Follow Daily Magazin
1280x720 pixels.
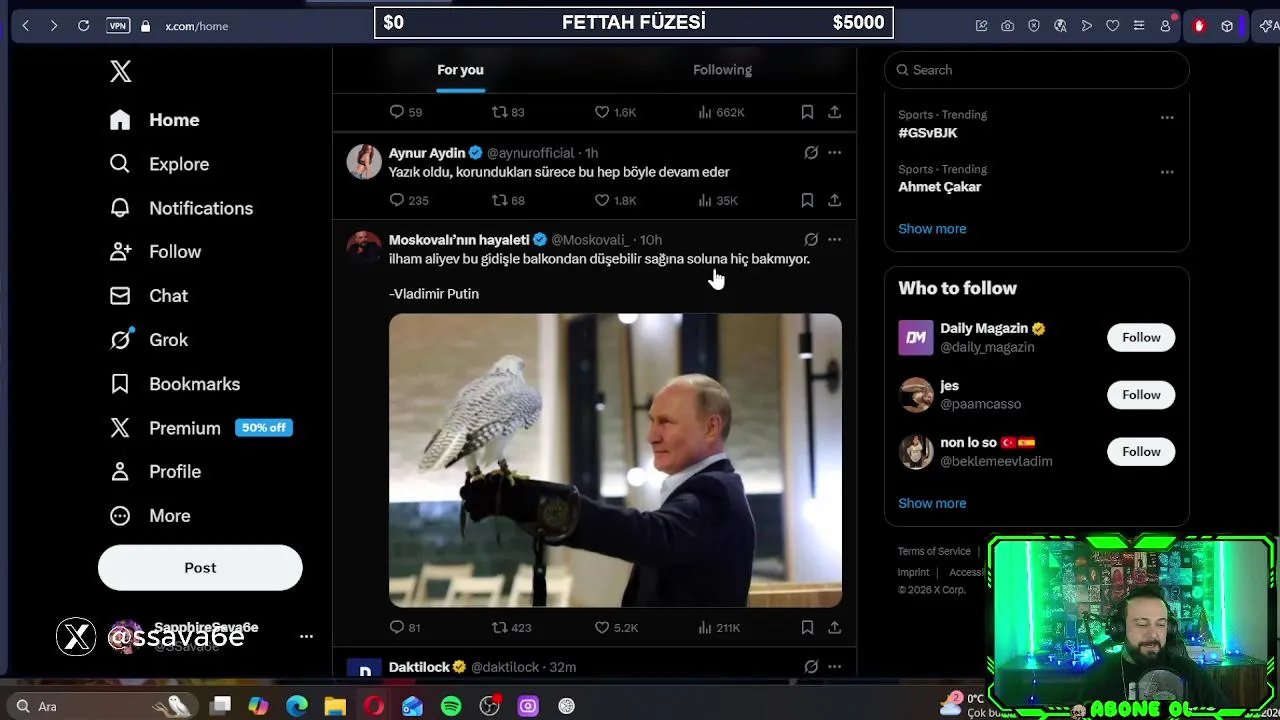click(1141, 338)
